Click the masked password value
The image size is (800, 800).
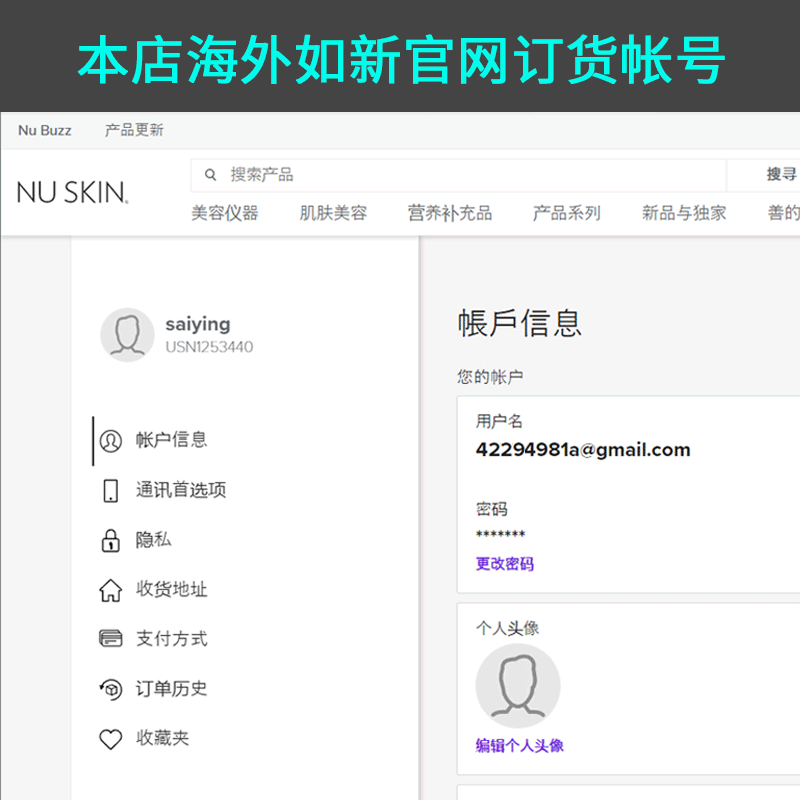click(501, 534)
